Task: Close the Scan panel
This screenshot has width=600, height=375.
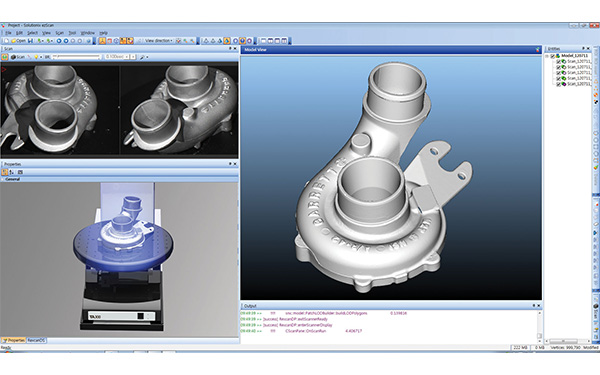Action: click(x=235, y=49)
